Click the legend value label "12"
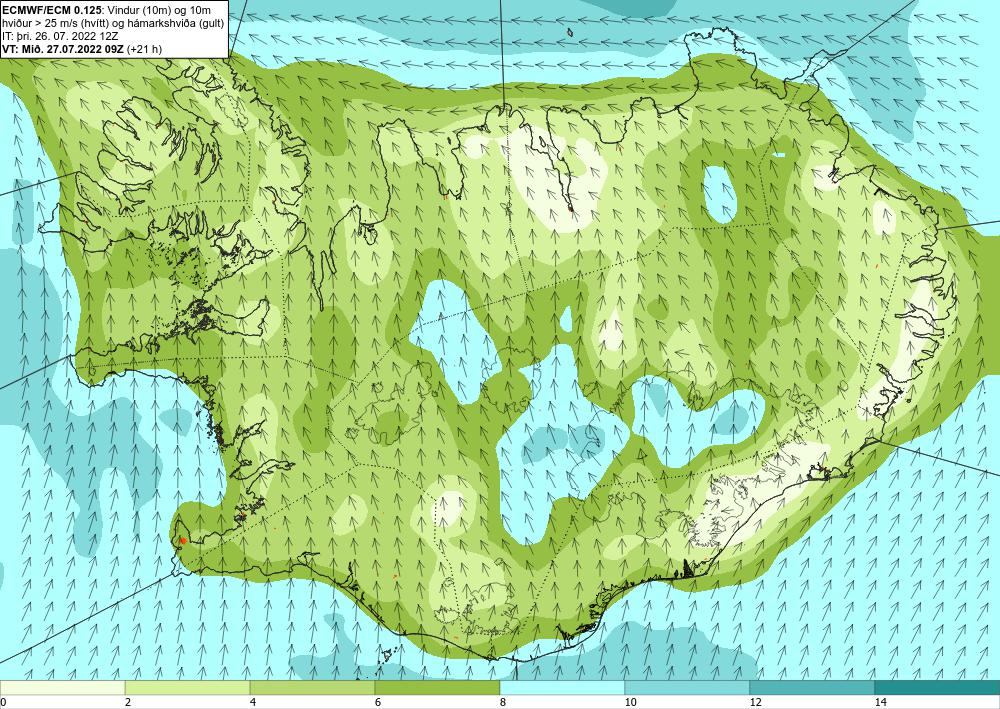1000x709 pixels. tap(756, 702)
